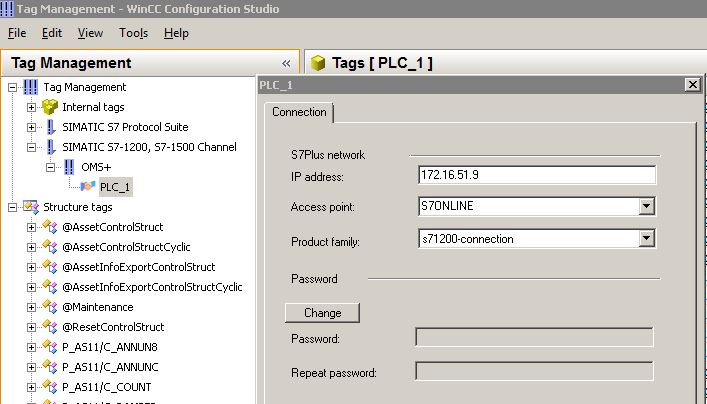Click the @ResetControlStruct structure icon
Image resolution: width=707 pixels, height=404 pixels.
[x=50, y=327]
